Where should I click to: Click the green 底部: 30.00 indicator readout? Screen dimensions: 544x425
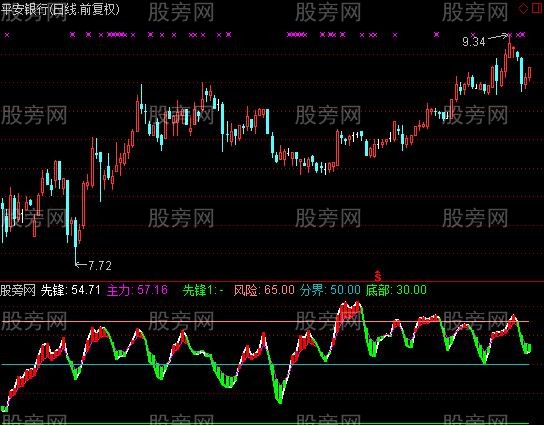396,290
